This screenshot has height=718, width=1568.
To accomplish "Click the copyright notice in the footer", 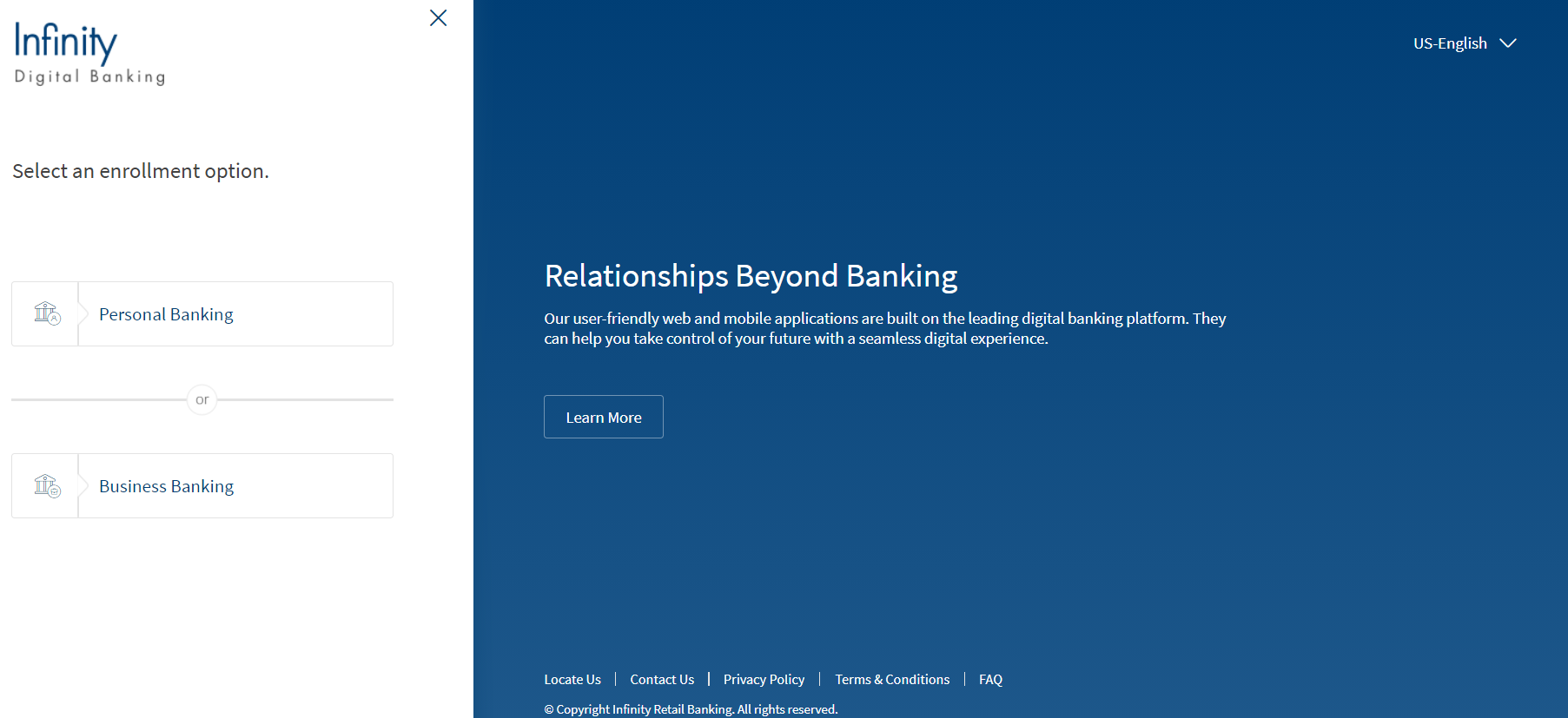I will tap(691, 709).
